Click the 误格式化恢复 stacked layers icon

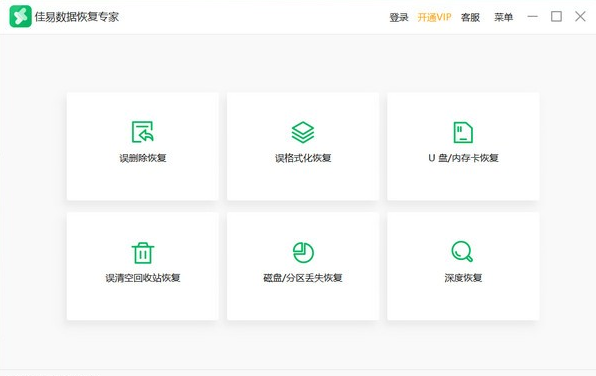pos(303,132)
